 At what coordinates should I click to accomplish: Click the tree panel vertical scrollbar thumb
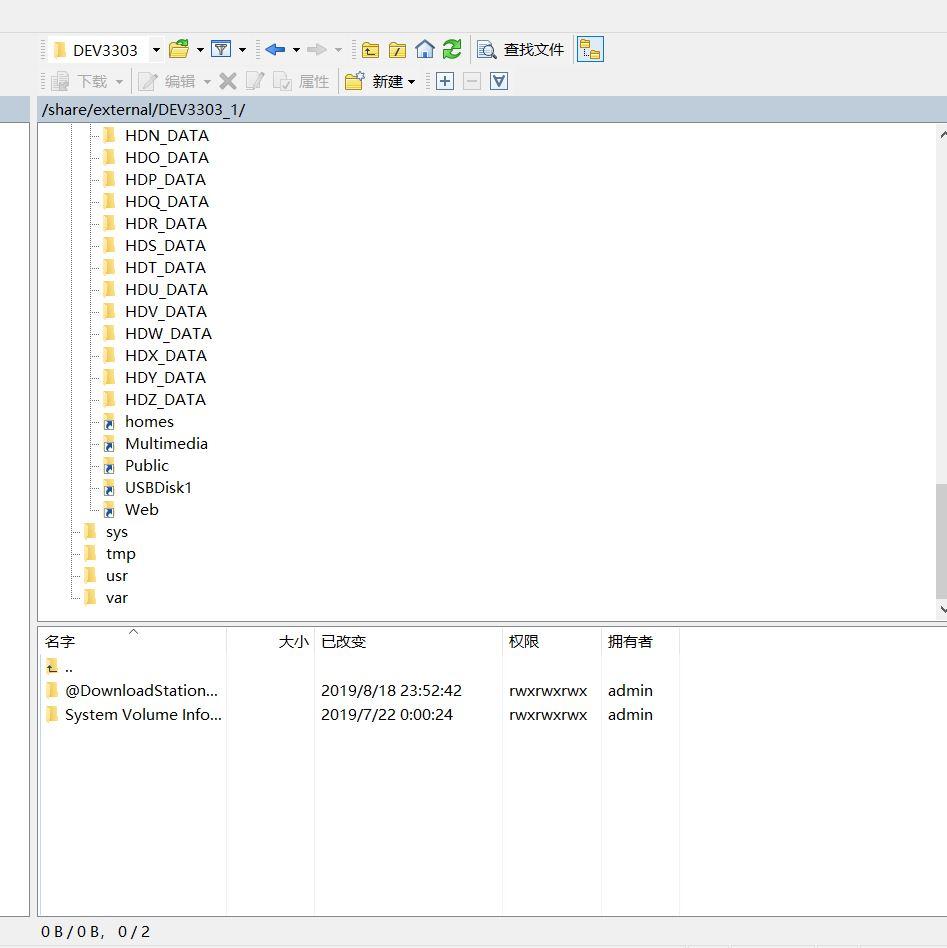941,538
